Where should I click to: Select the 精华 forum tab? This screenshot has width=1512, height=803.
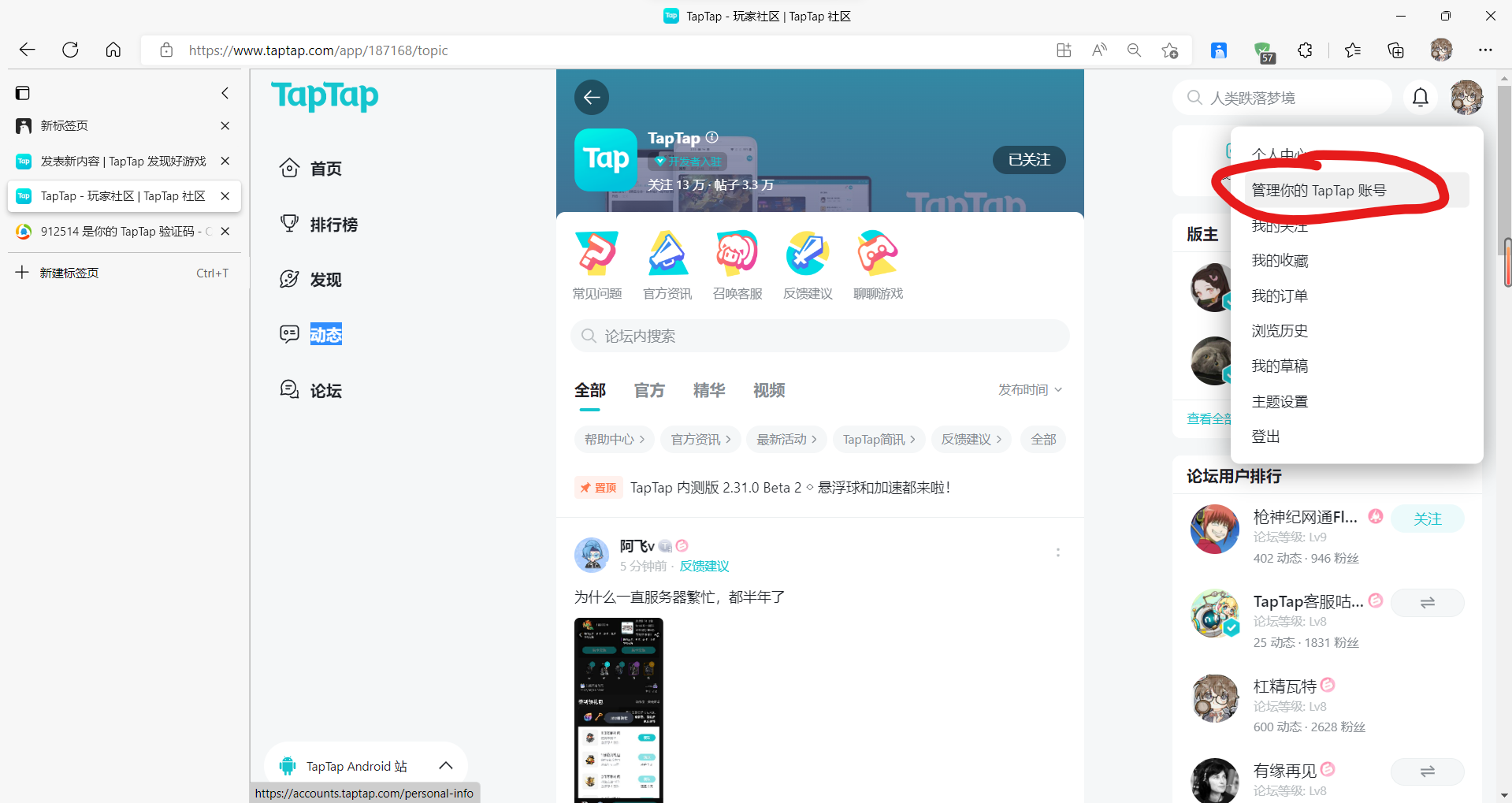pyautogui.click(x=709, y=391)
